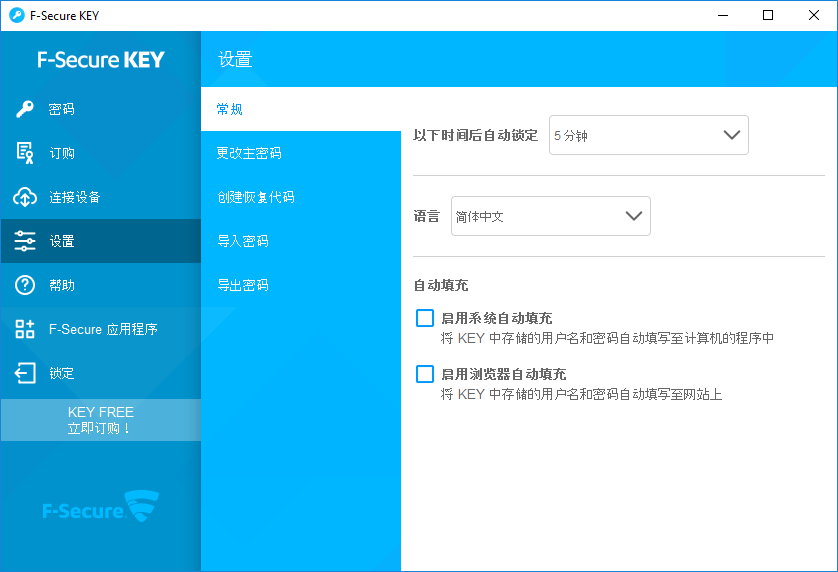Viewport: 838px width, 572px height.
Task: Maximize the F-Secure KEY window
Action: (x=768, y=16)
